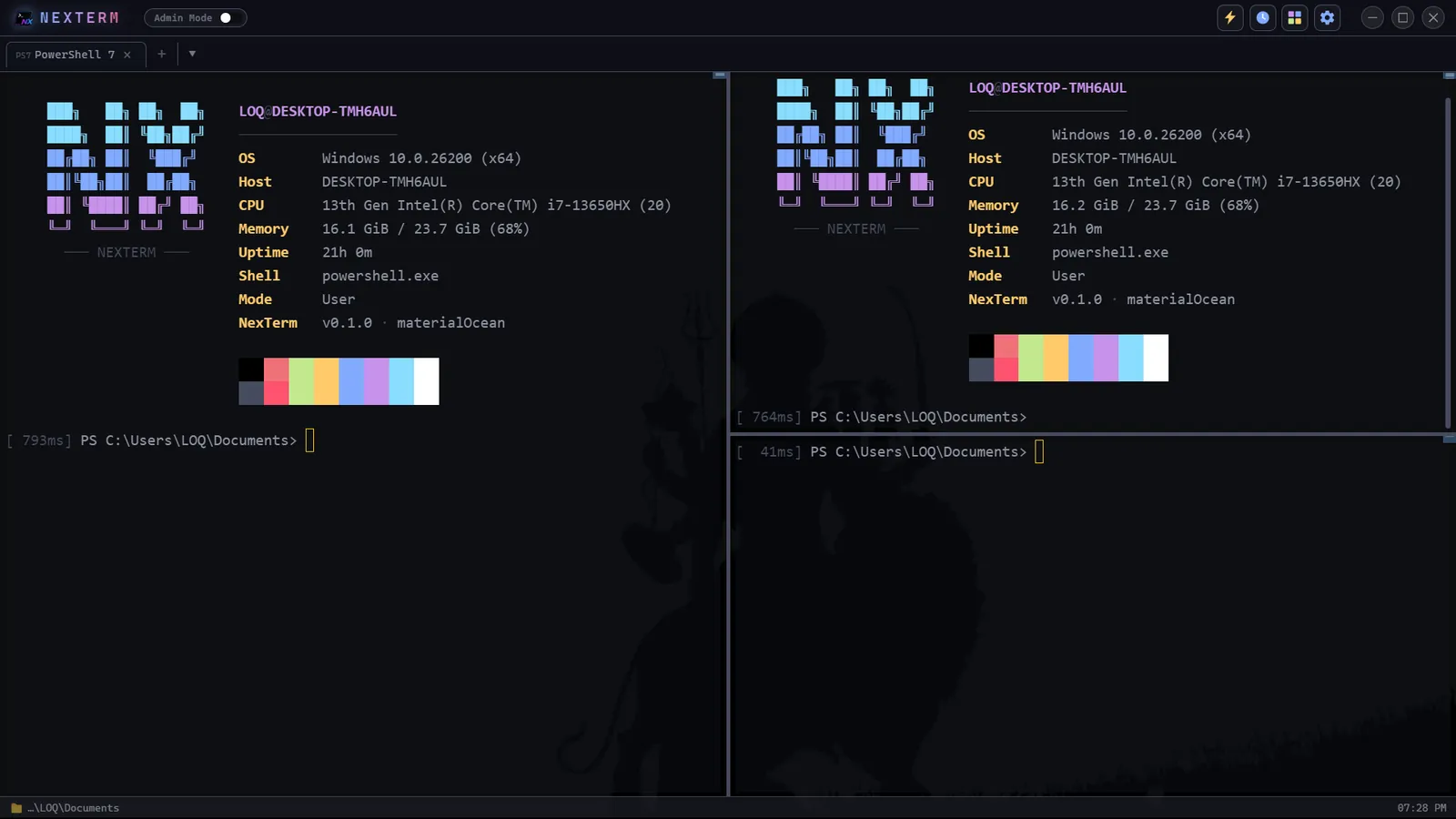Image resolution: width=1456 pixels, height=819 pixels.
Task: Click the memory value 16.1 GiB / 23.7 GiB
Action: click(426, 228)
